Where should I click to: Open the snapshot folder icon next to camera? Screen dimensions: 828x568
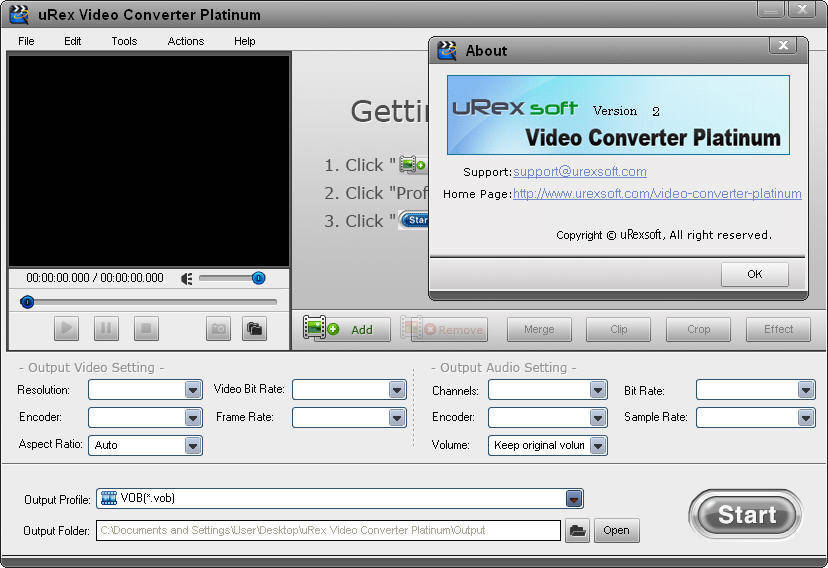click(x=255, y=328)
